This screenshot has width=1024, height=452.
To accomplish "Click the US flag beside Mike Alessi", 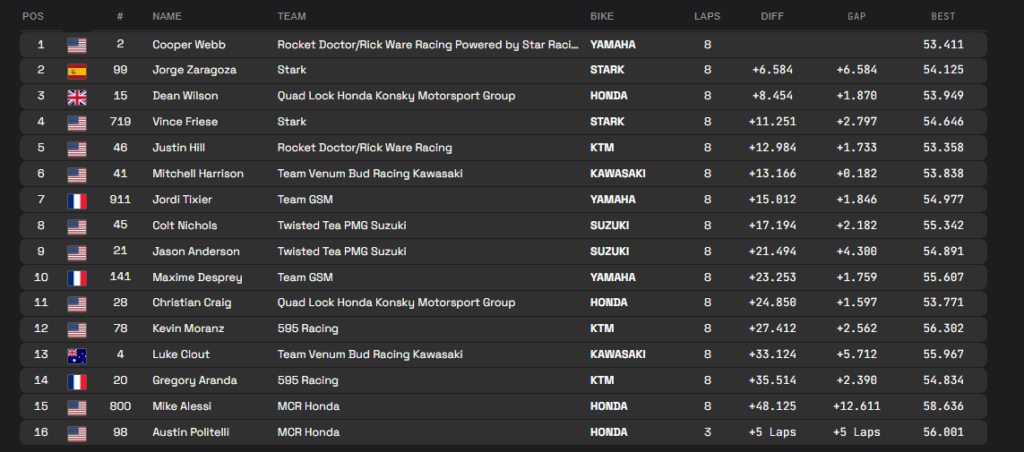I will tap(77, 408).
